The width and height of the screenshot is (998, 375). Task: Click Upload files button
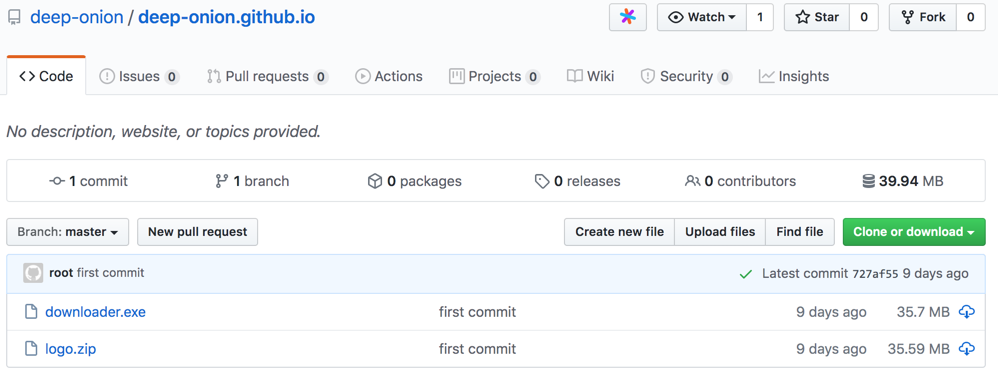[720, 232]
